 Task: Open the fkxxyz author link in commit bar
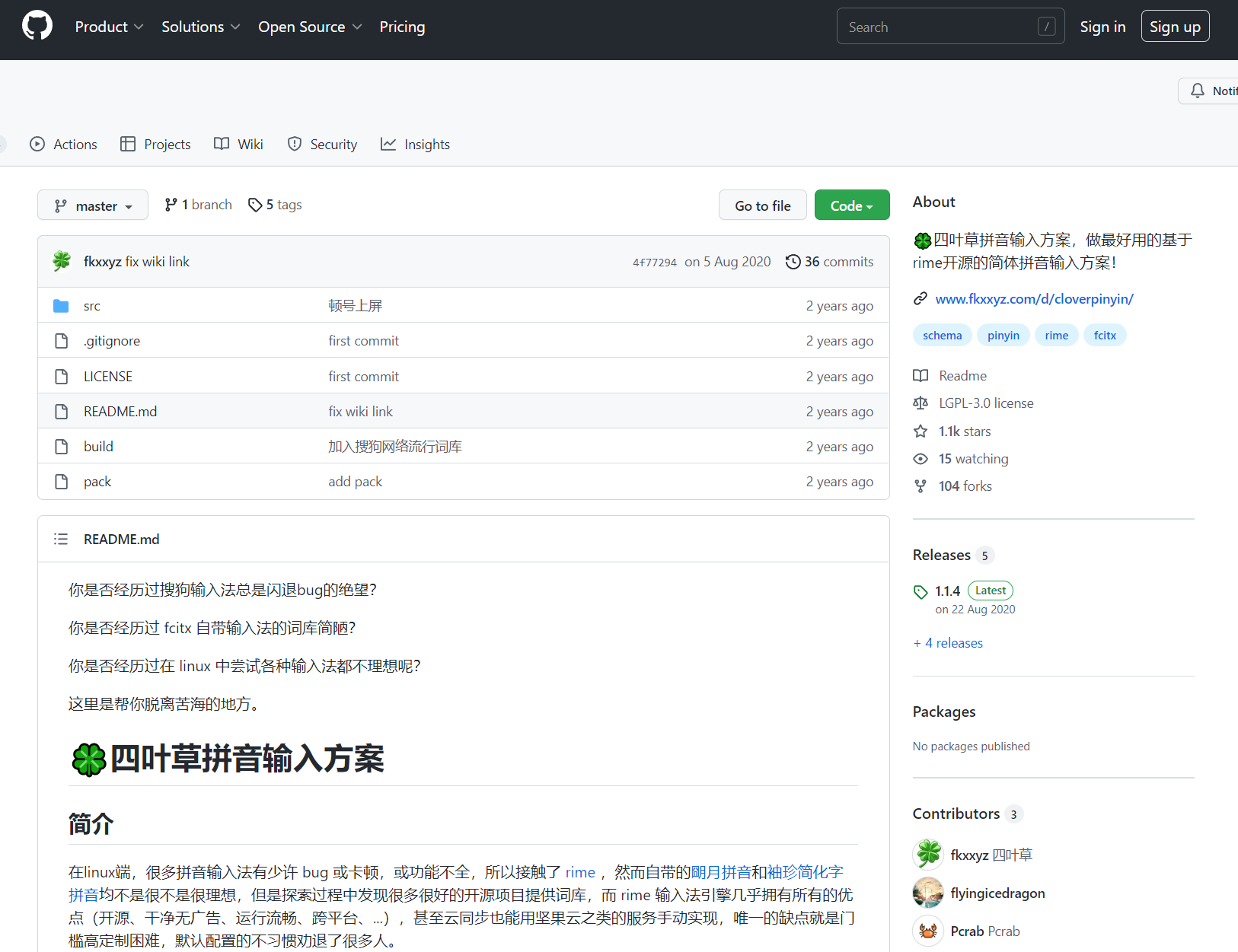(103, 261)
